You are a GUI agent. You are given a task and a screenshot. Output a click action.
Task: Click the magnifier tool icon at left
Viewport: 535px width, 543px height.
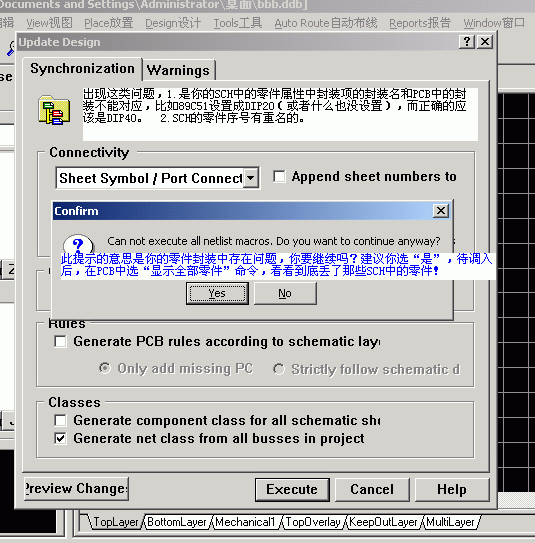(11, 48)
